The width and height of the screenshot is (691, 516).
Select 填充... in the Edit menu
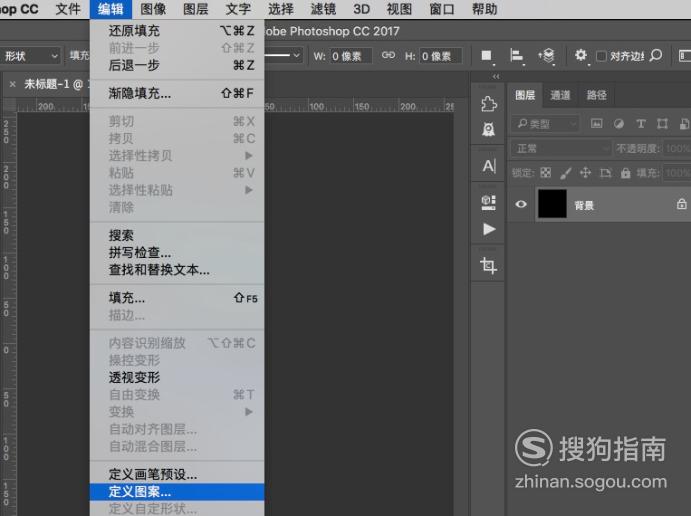tap(177, 298)
